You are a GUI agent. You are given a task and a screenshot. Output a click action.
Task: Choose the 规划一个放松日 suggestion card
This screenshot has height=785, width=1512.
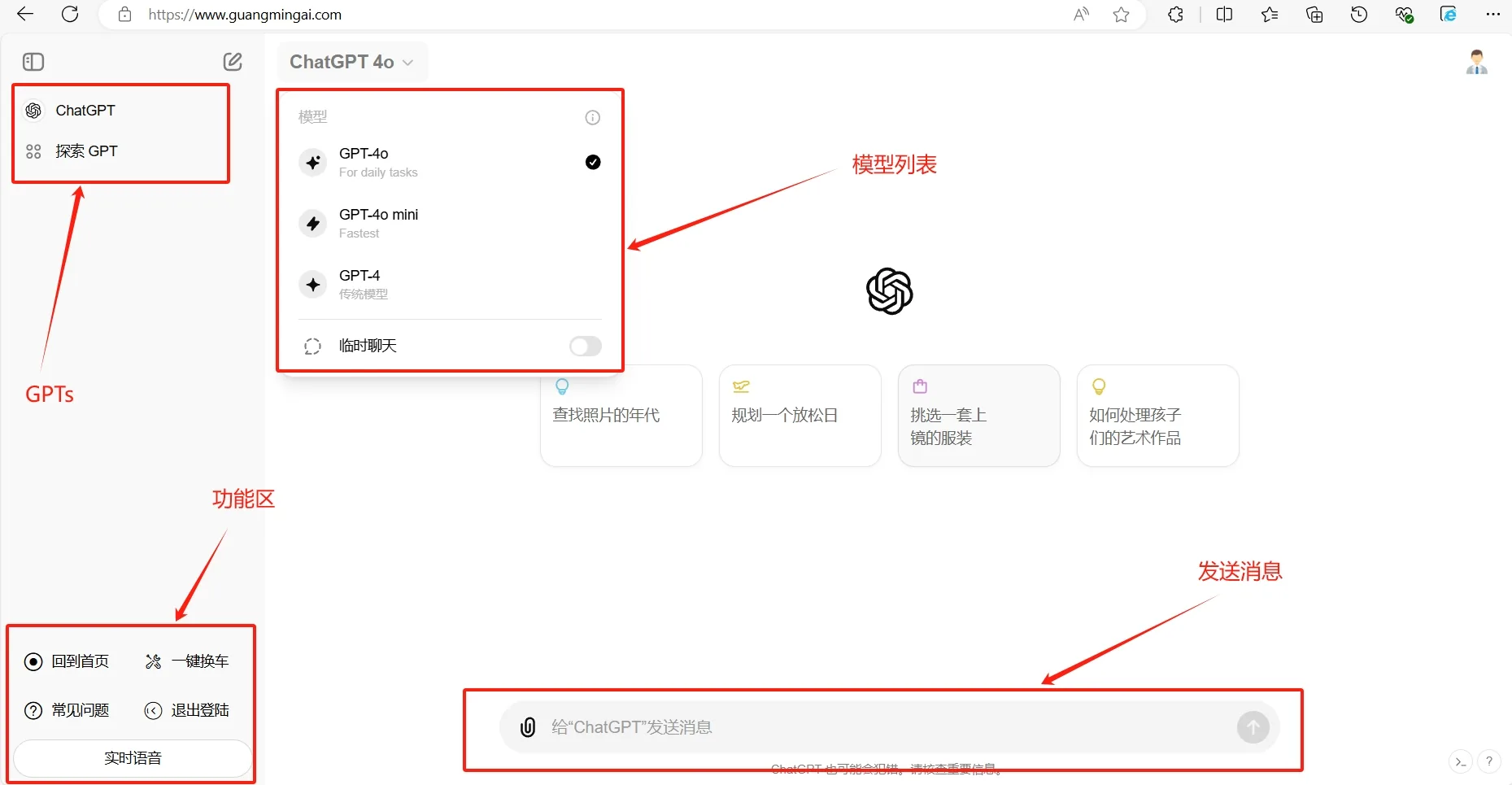[800, 416]
